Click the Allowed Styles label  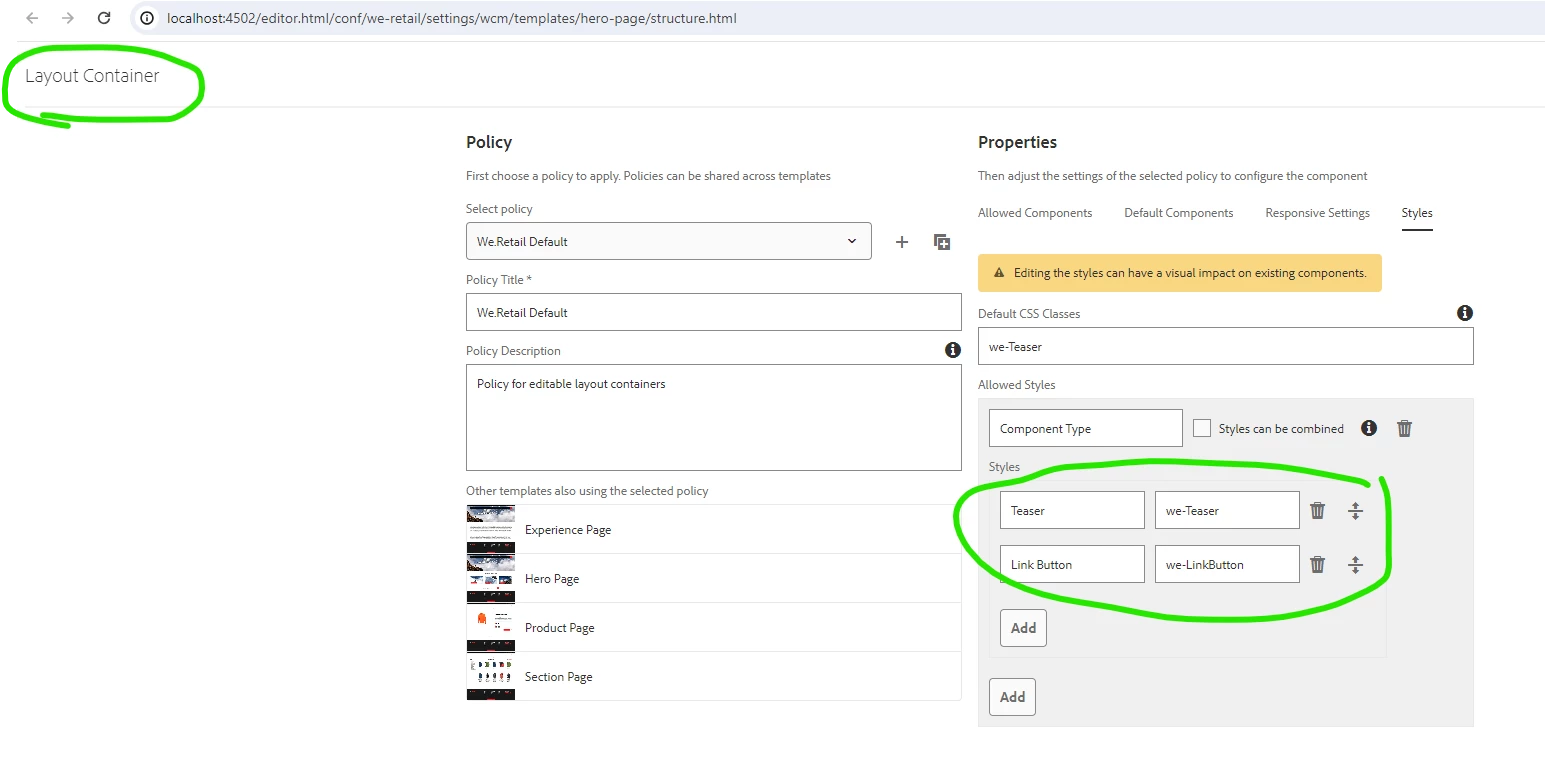1017,385
